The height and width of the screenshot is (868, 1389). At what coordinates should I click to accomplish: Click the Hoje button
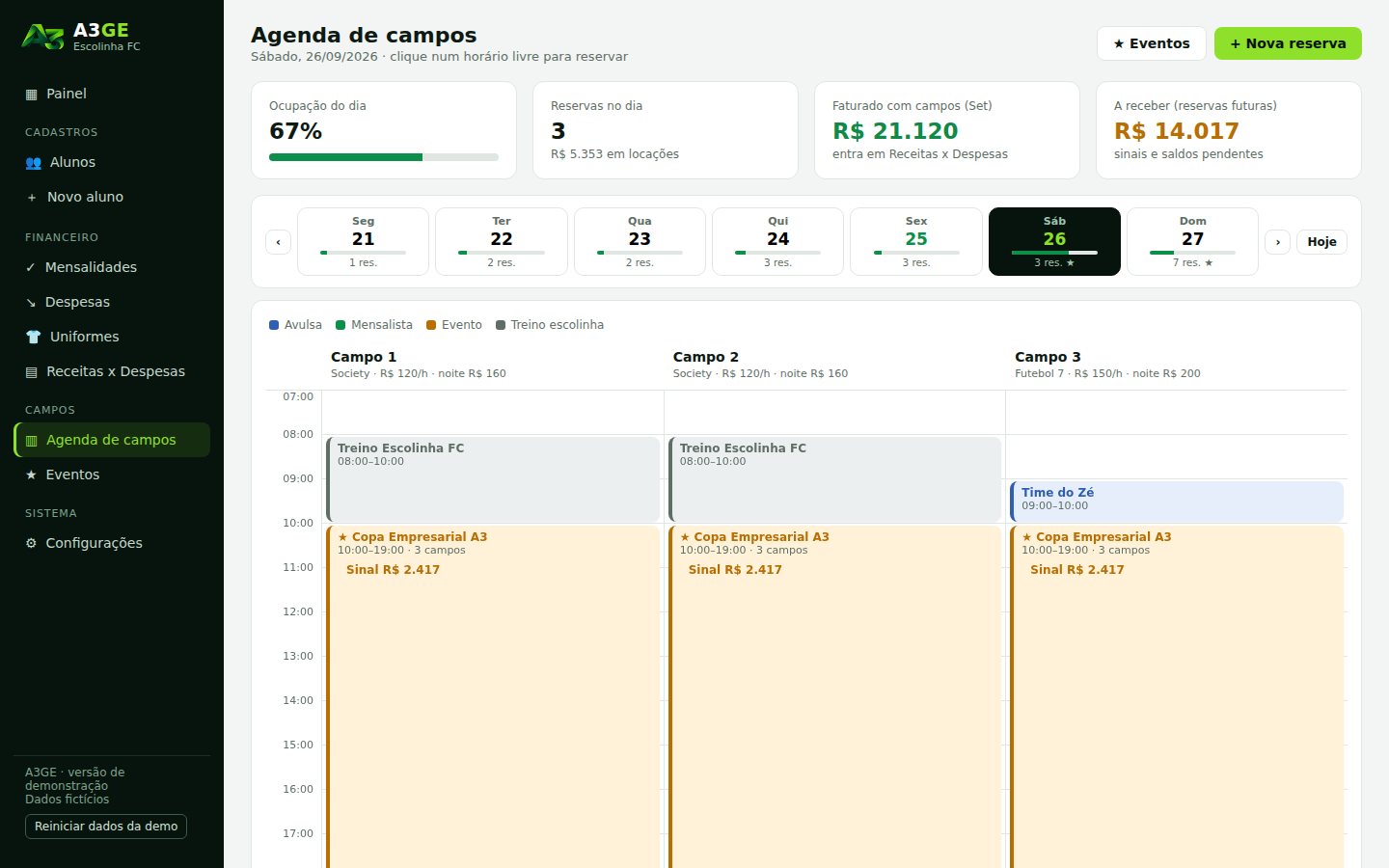pos(1321,242)
